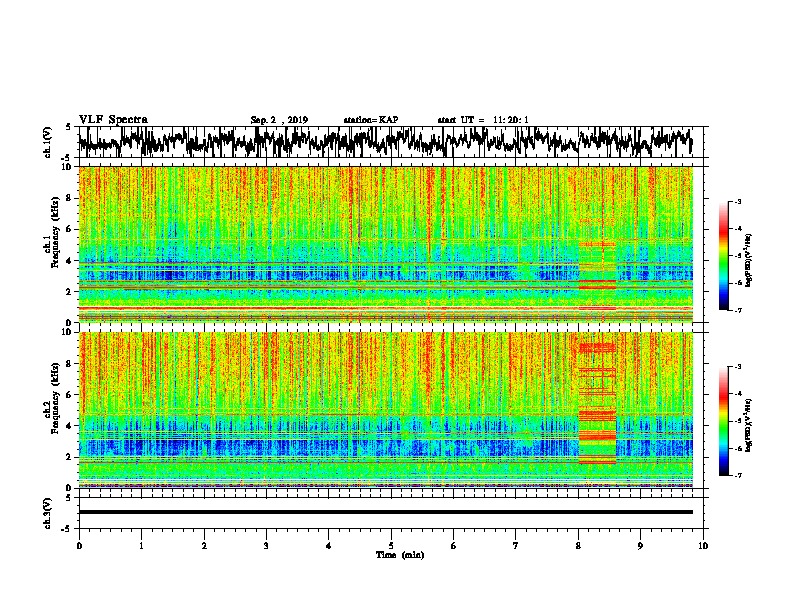Click the "ch.1(V)" waveform axis label
Viewport: 792px width, 612px height.
47,142
